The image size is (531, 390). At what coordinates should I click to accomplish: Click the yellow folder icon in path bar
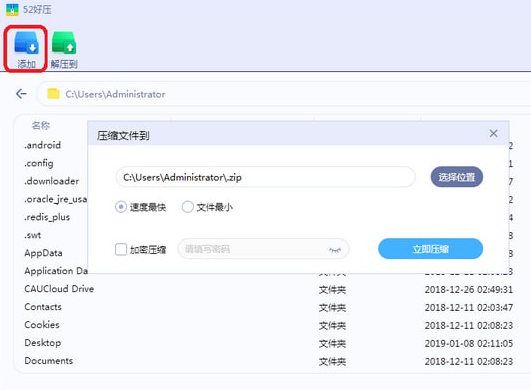[x=54, y=94]
